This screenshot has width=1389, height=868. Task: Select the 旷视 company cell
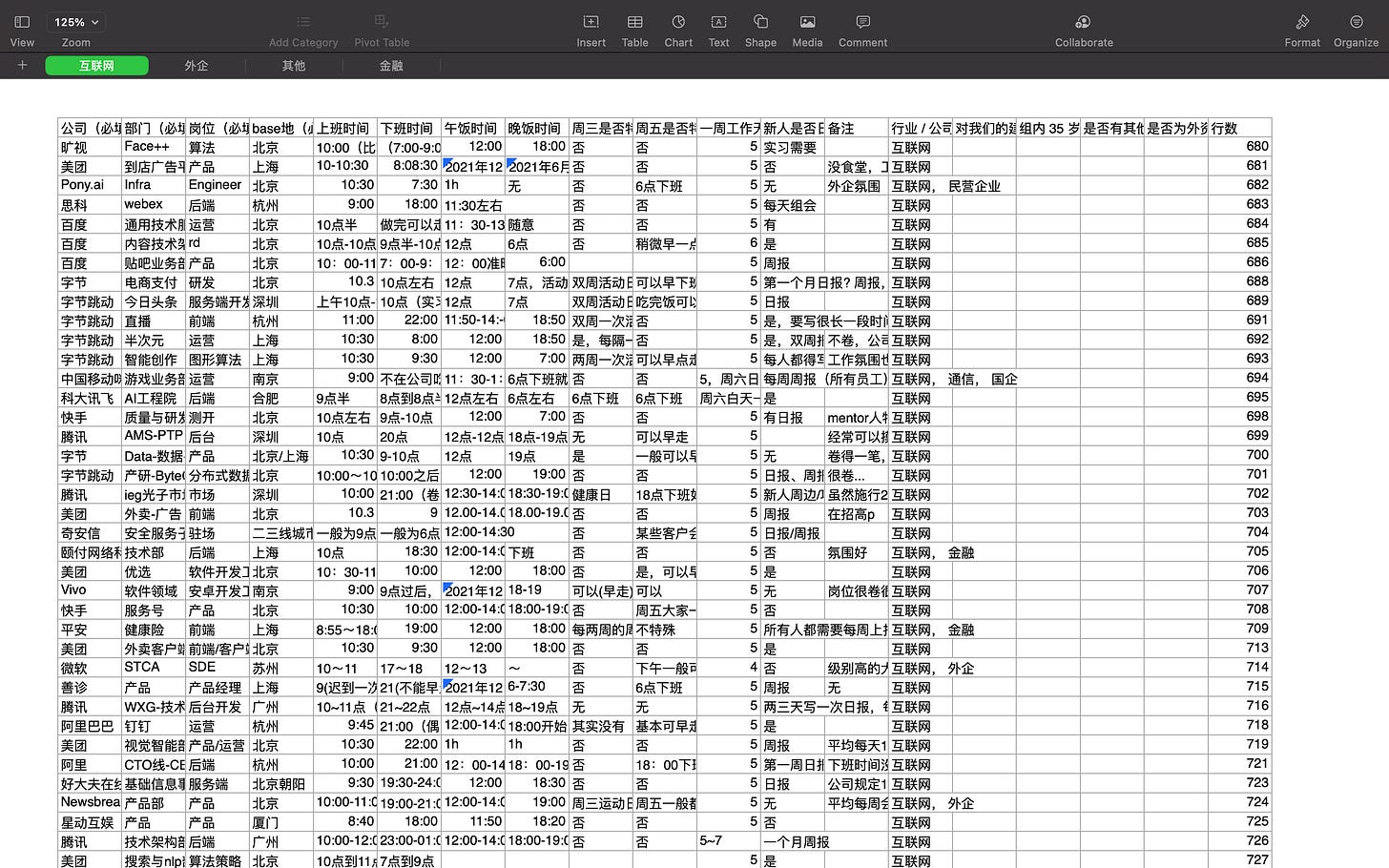pos(90,147)
